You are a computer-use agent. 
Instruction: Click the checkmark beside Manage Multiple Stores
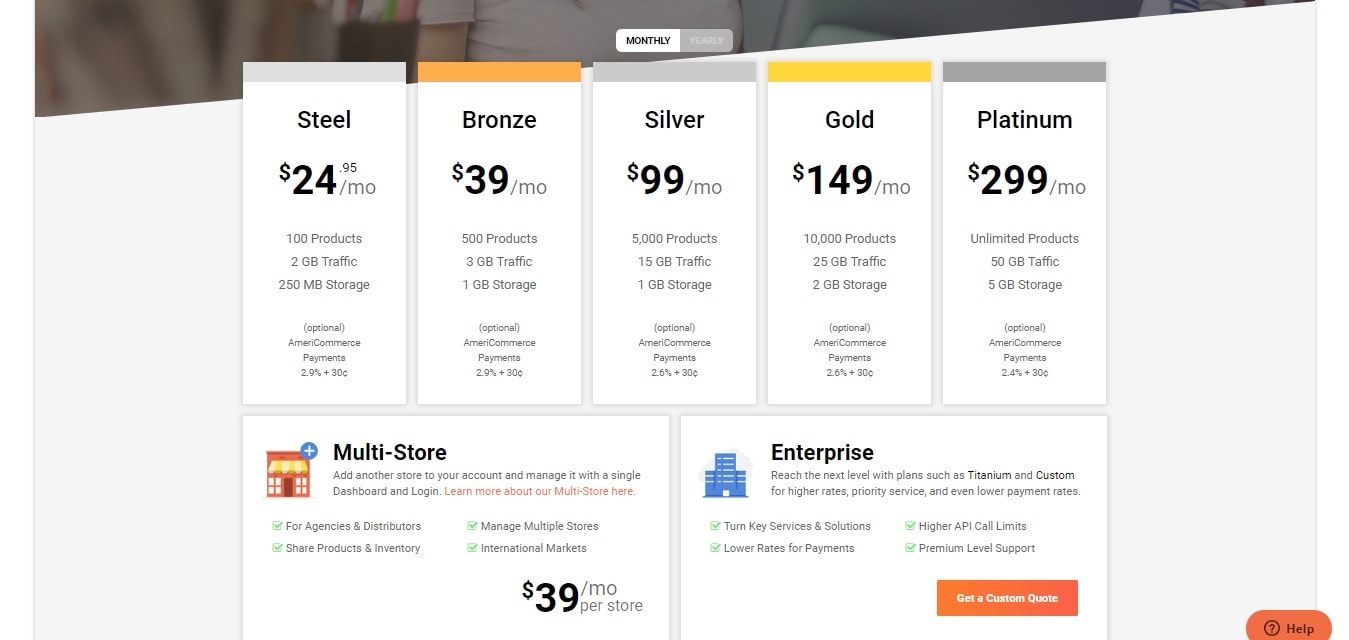click(472, 526)
